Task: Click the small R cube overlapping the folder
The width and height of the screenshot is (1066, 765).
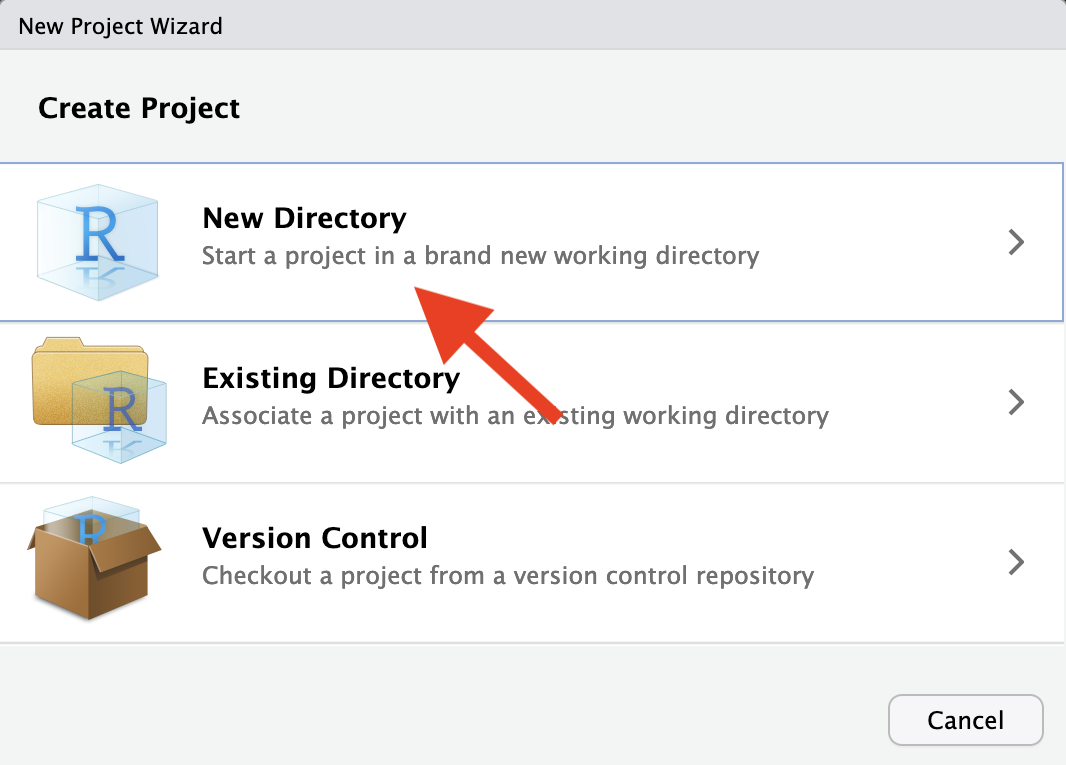Action: (120, 417)
